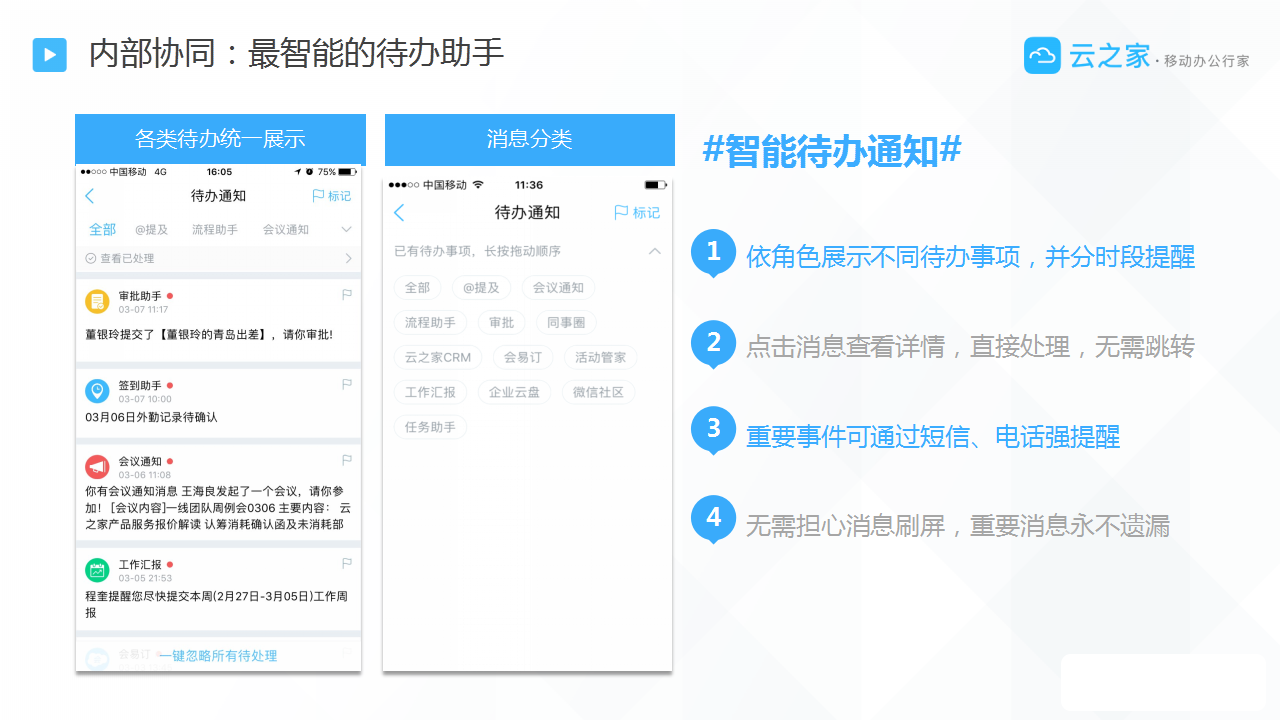Click the 消息分类 header banner

tap(530, 139)
